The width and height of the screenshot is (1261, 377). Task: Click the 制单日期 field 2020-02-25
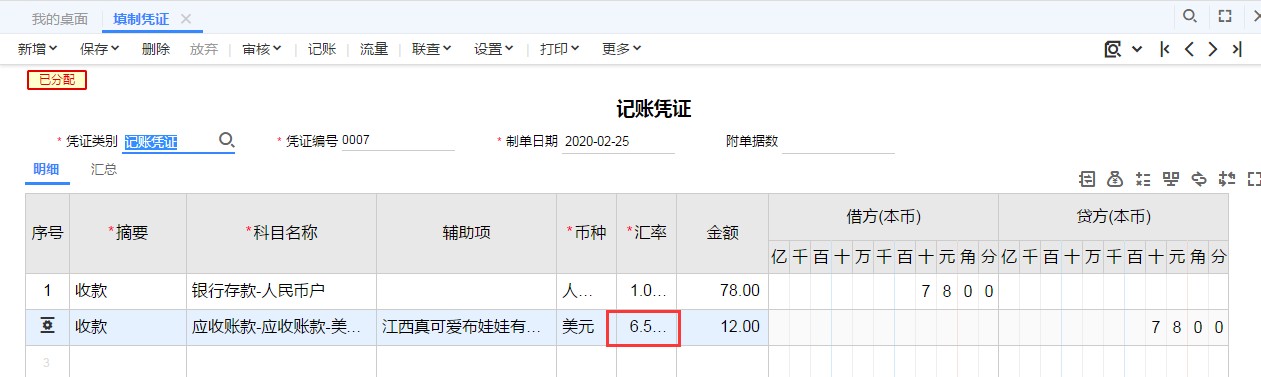pyautogui.click(x=619, y=142)
